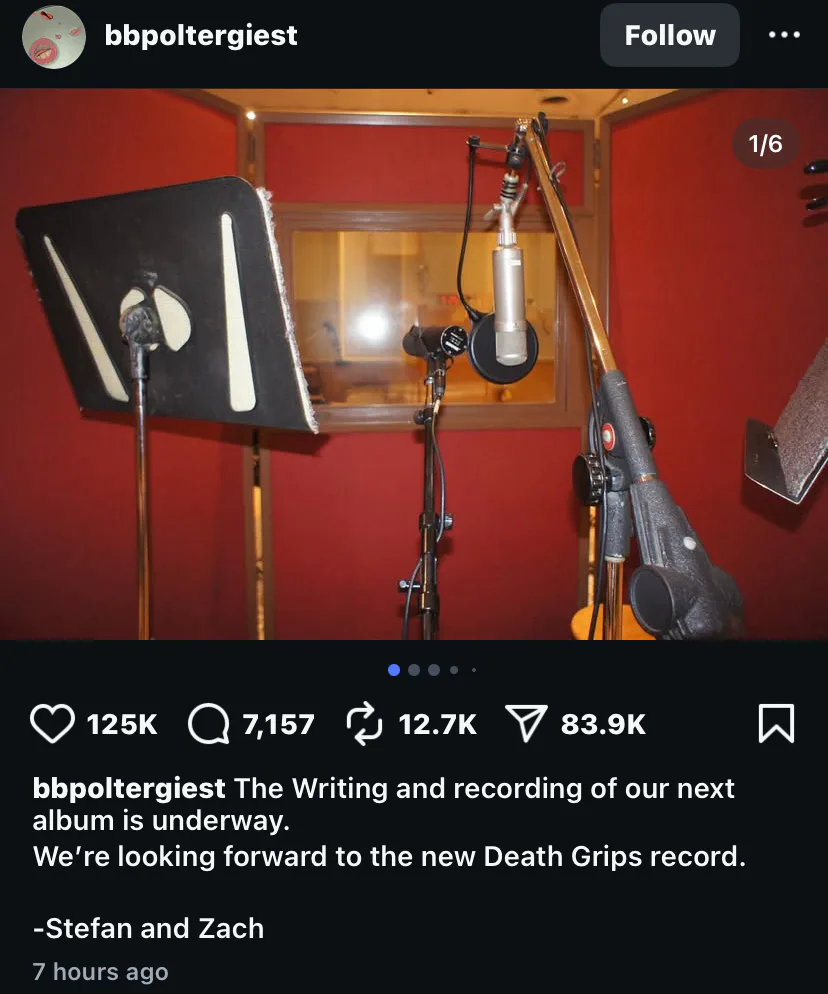This screenshot has width=828, height=994.
Task: Repost using the arrows loop icon
Action: pos(365,723)
